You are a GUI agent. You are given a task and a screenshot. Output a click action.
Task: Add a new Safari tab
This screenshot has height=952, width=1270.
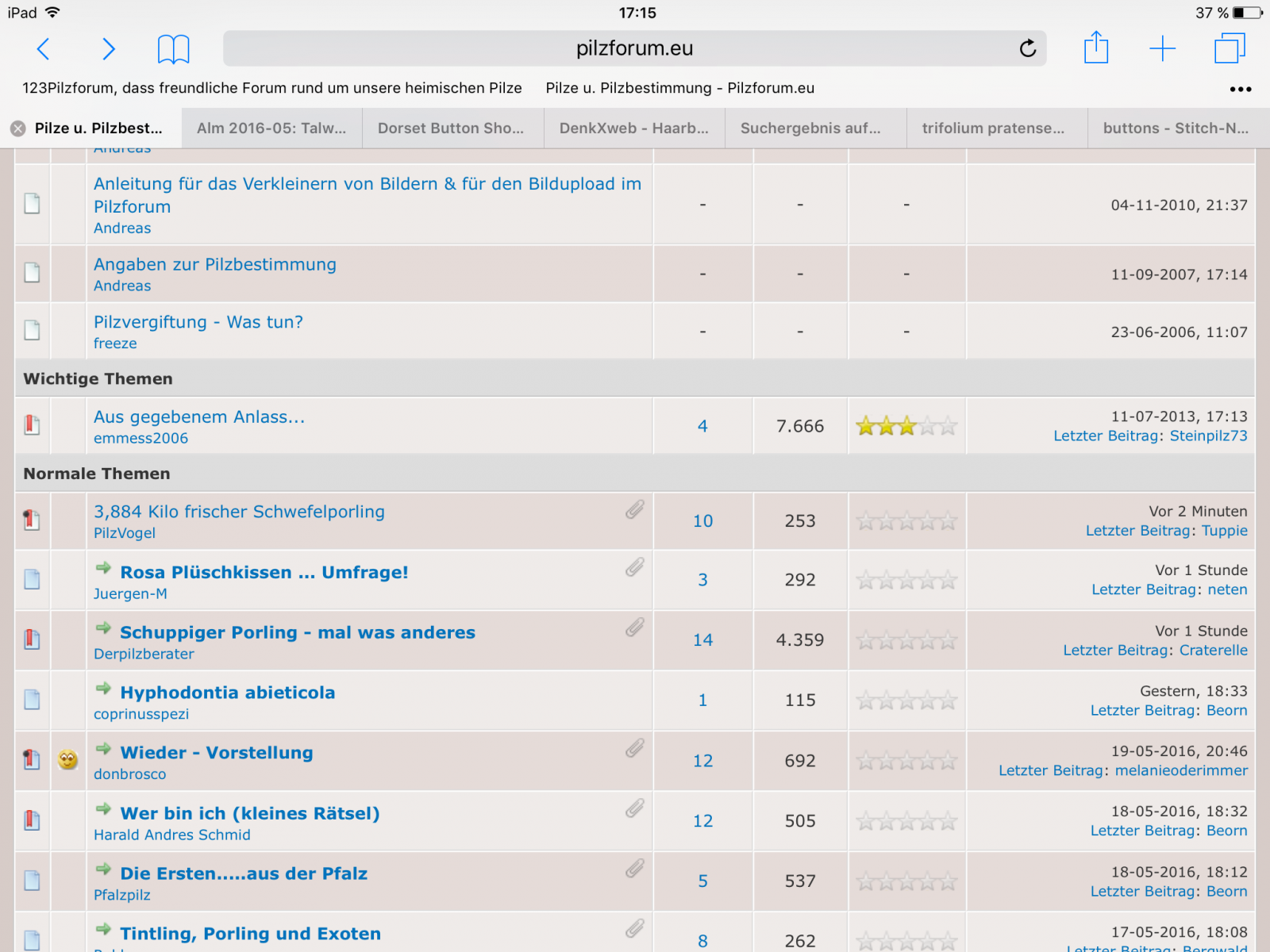click(x=1162, y=49)
